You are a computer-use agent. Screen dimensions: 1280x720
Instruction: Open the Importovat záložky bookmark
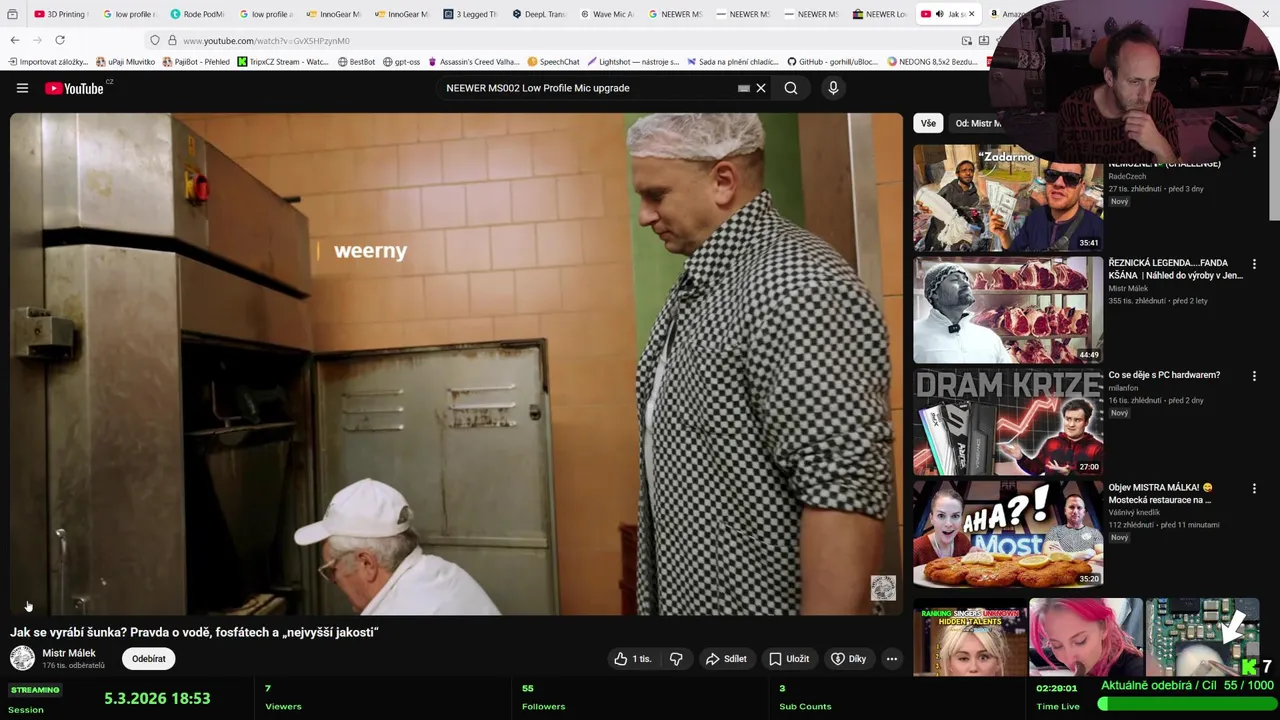click(x=48, y=62)
